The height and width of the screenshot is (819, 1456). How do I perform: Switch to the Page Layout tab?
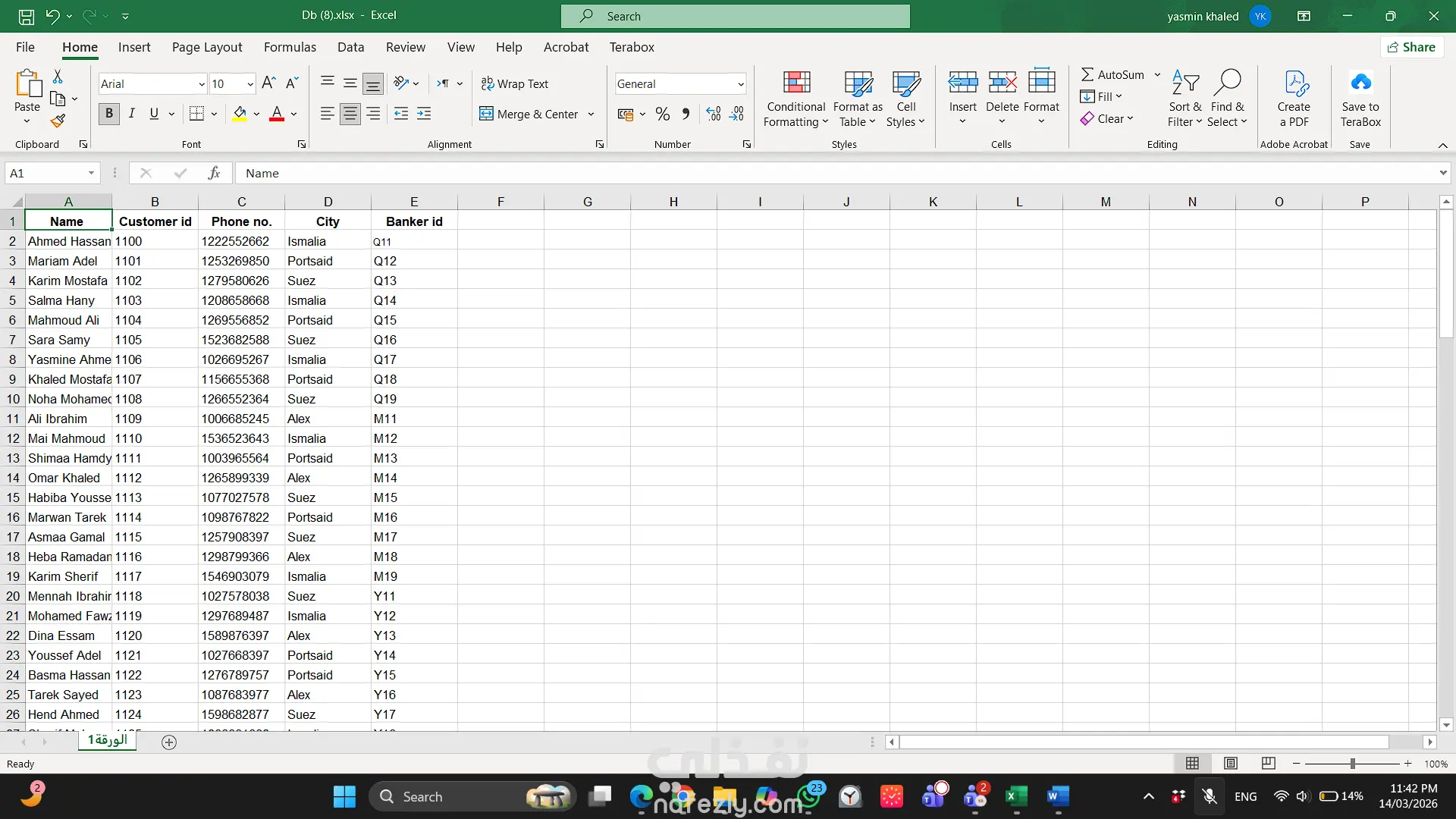tap(207, 47)
